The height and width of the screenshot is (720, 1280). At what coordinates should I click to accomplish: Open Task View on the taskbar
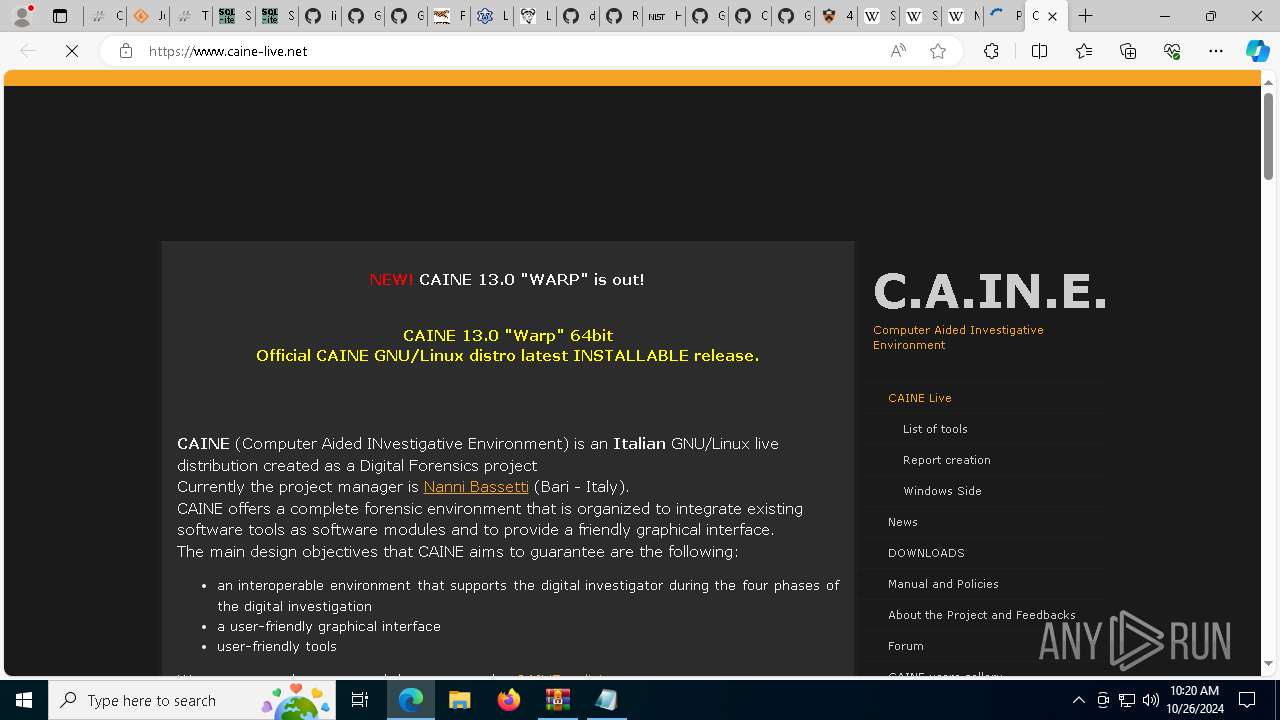360,700
